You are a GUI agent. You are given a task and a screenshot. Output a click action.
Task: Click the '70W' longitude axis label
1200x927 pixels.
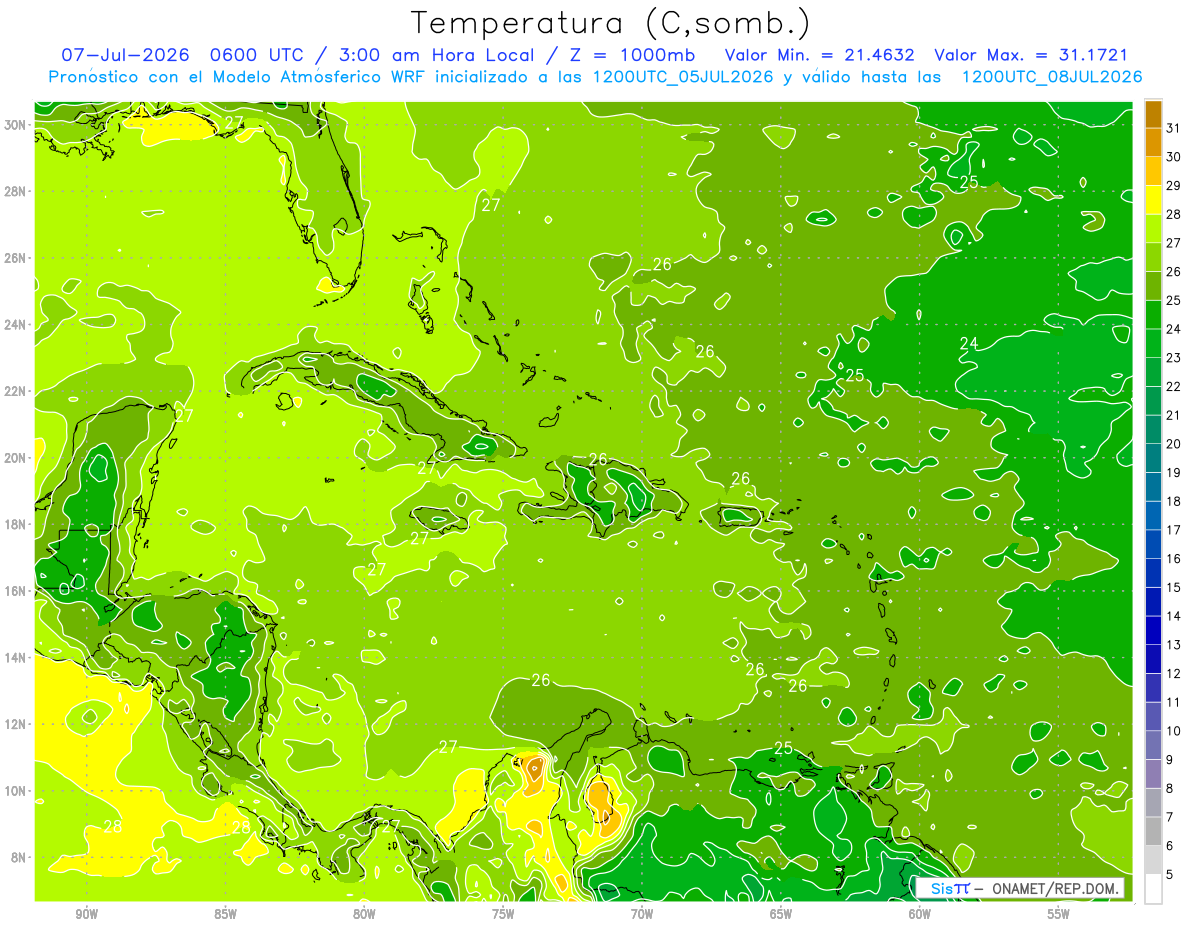click(x=642, y=914)
